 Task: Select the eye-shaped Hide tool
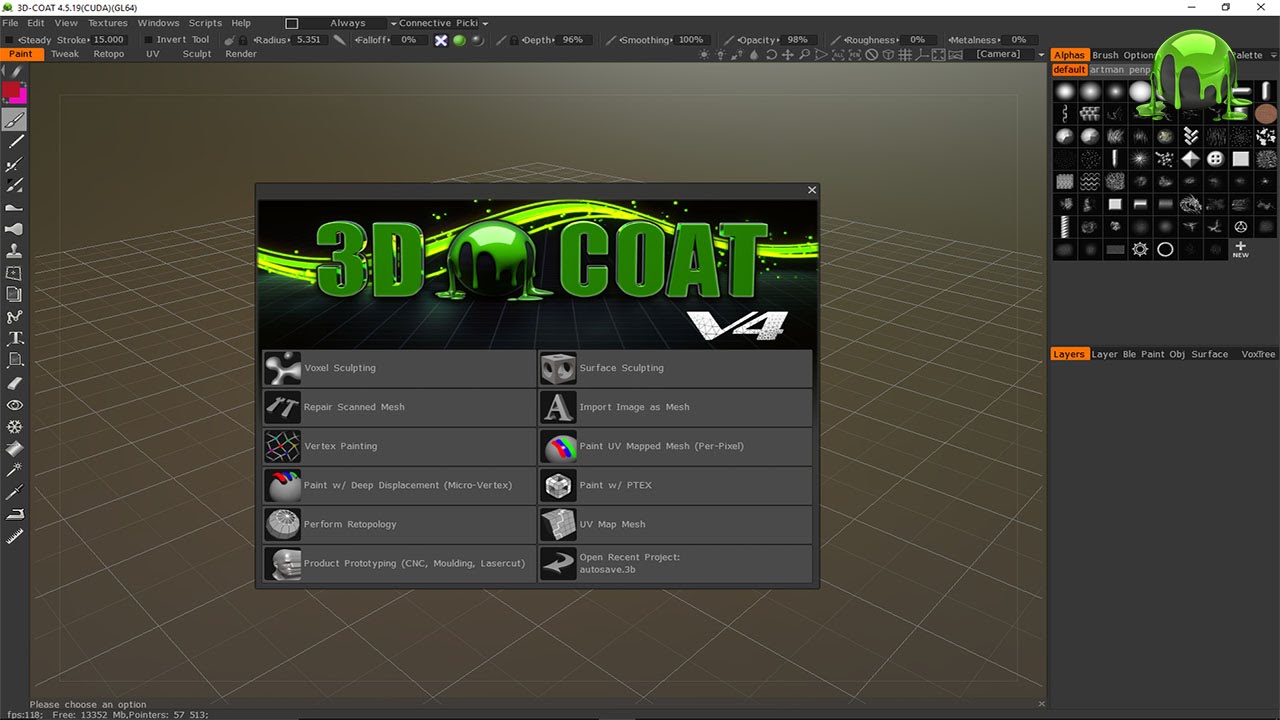14,404
